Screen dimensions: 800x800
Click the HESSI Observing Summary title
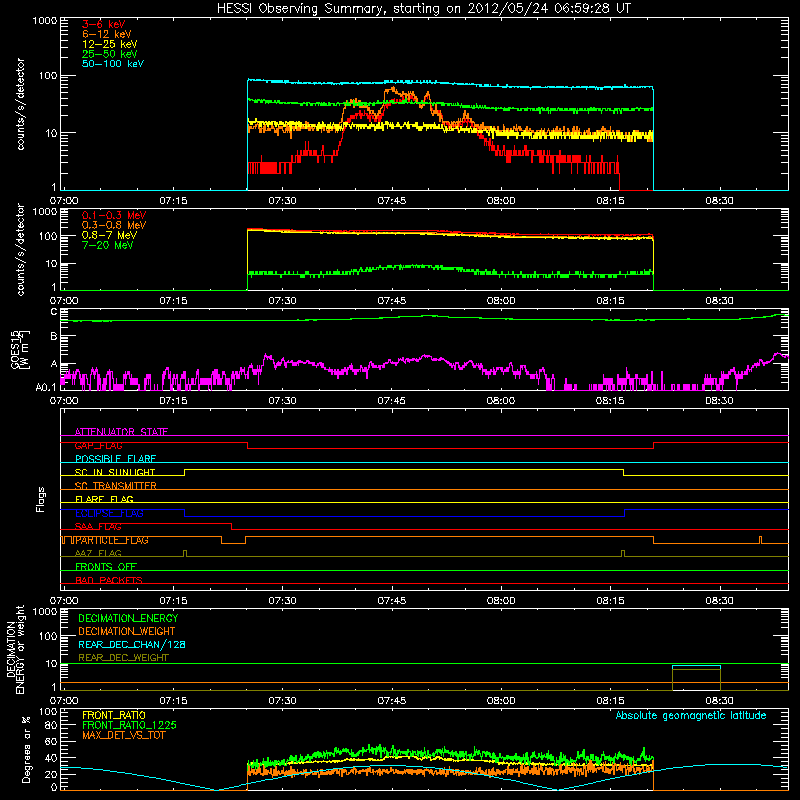(423, 9)
